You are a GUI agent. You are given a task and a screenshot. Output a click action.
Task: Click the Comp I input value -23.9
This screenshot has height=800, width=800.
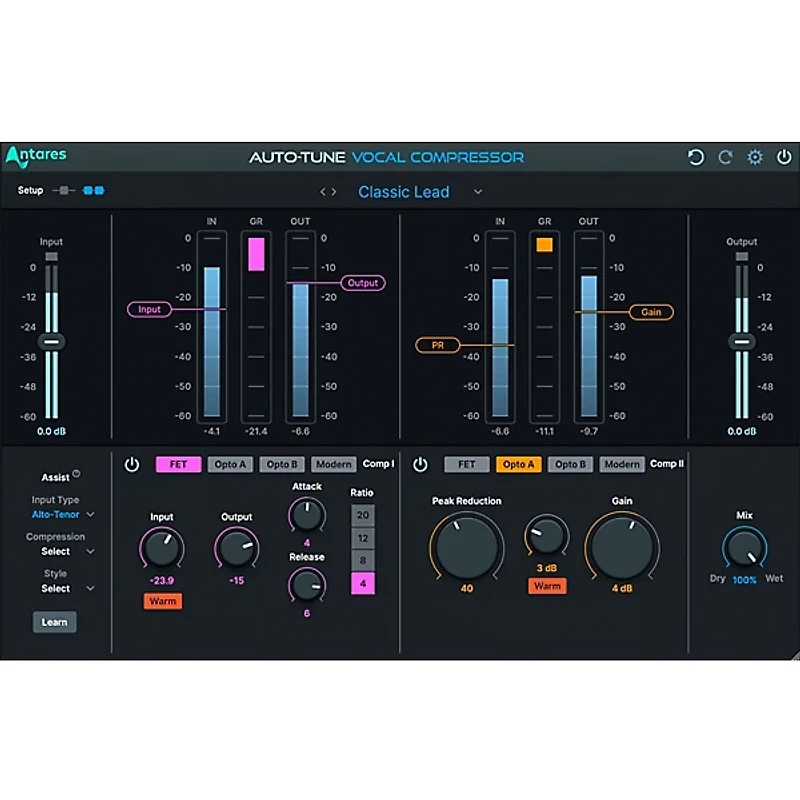pos(162,581)
